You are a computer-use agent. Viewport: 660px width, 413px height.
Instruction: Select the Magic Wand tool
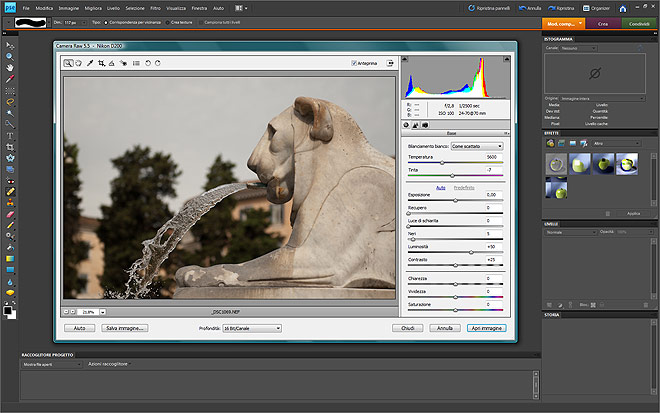click(10, 113)
